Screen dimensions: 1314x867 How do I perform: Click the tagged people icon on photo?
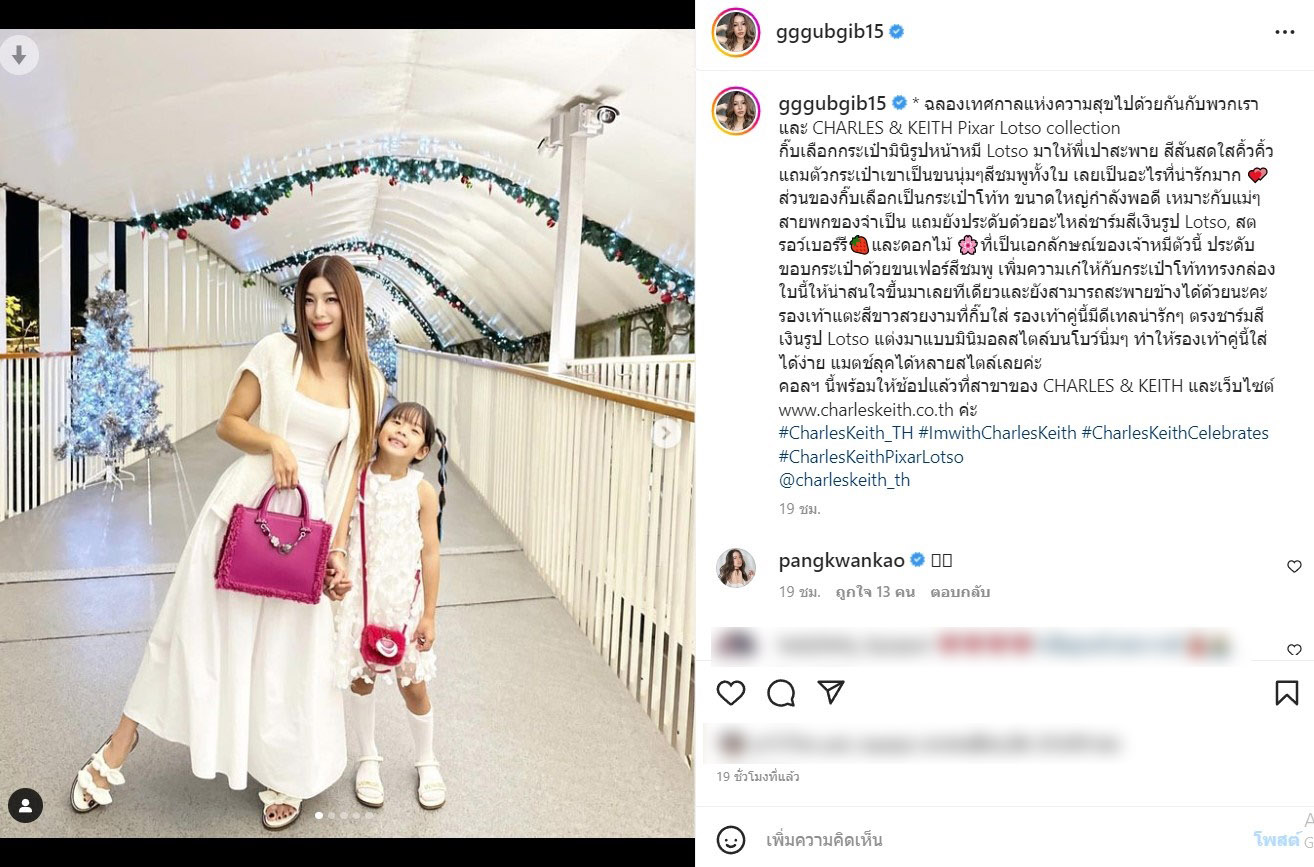click(25, 805)
